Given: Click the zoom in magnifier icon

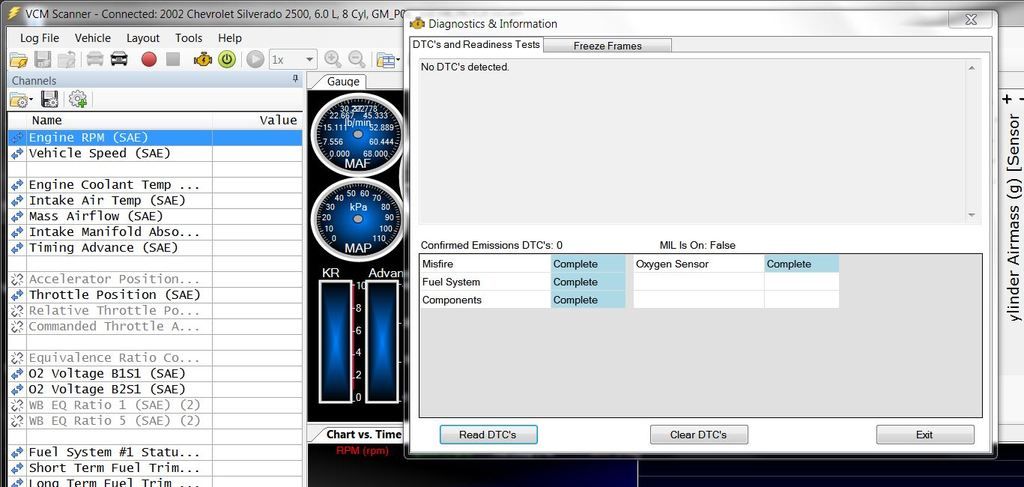Looking at the screenshot, I should pyautogui.click(x=332, y=59).
